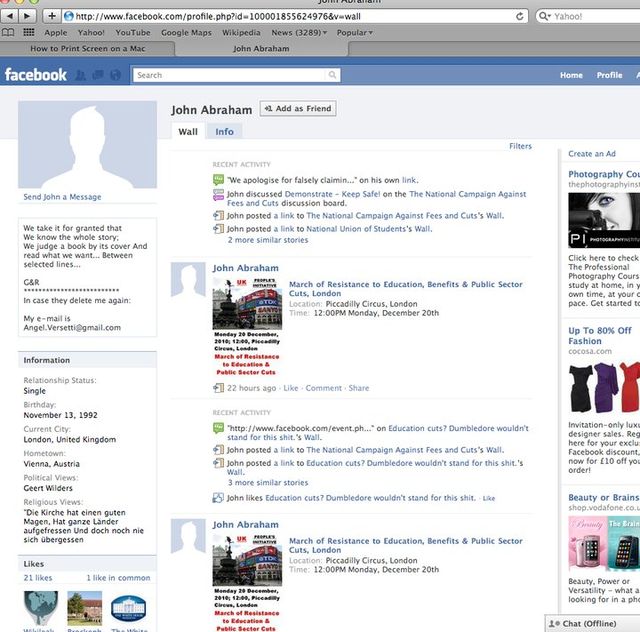Expand the Popular bookmarks dropdown
The height and width of the screenshot is (632, 640).
[x=355, y=32]
